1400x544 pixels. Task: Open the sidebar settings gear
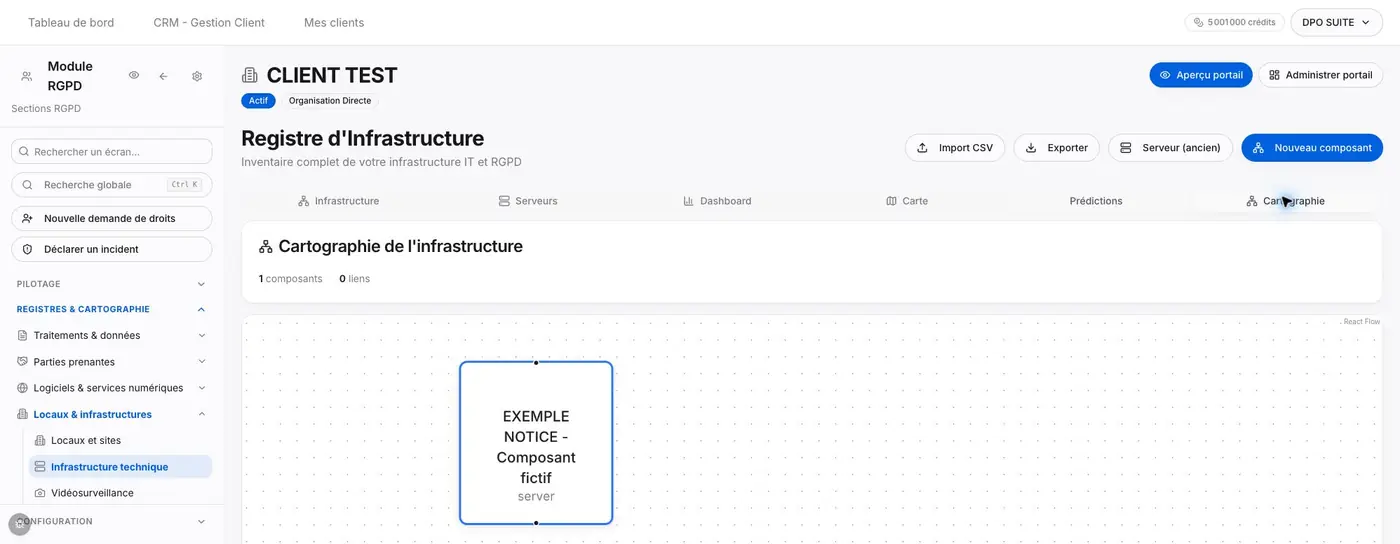pos(197,76)
